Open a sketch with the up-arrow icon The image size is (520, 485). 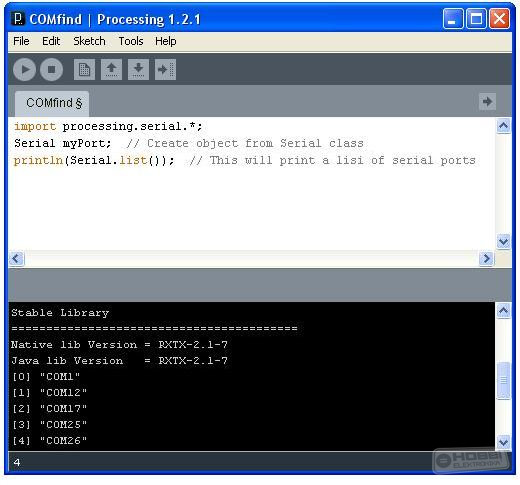point(111,69)
